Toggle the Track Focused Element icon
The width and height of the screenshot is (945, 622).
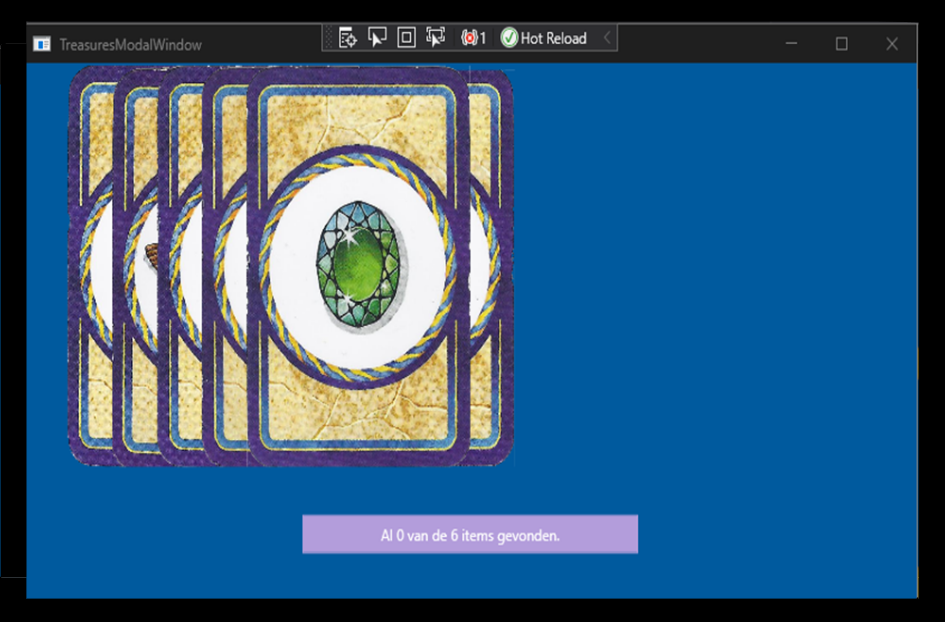435,38
